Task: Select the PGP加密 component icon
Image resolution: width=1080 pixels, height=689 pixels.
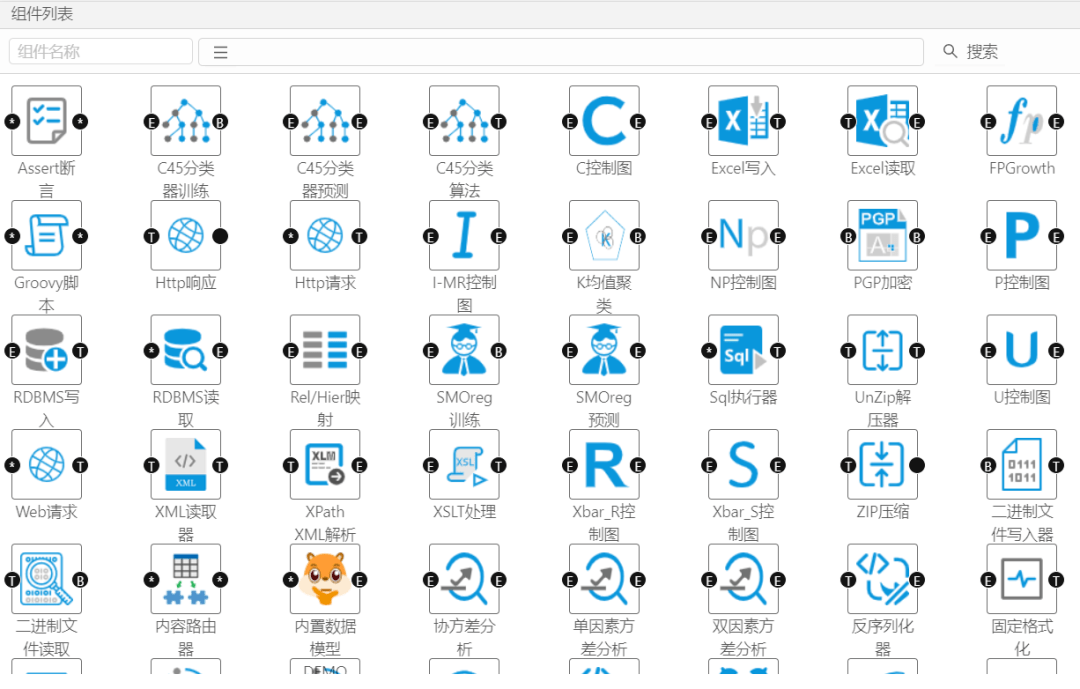Action: click(x=882, y=236)
